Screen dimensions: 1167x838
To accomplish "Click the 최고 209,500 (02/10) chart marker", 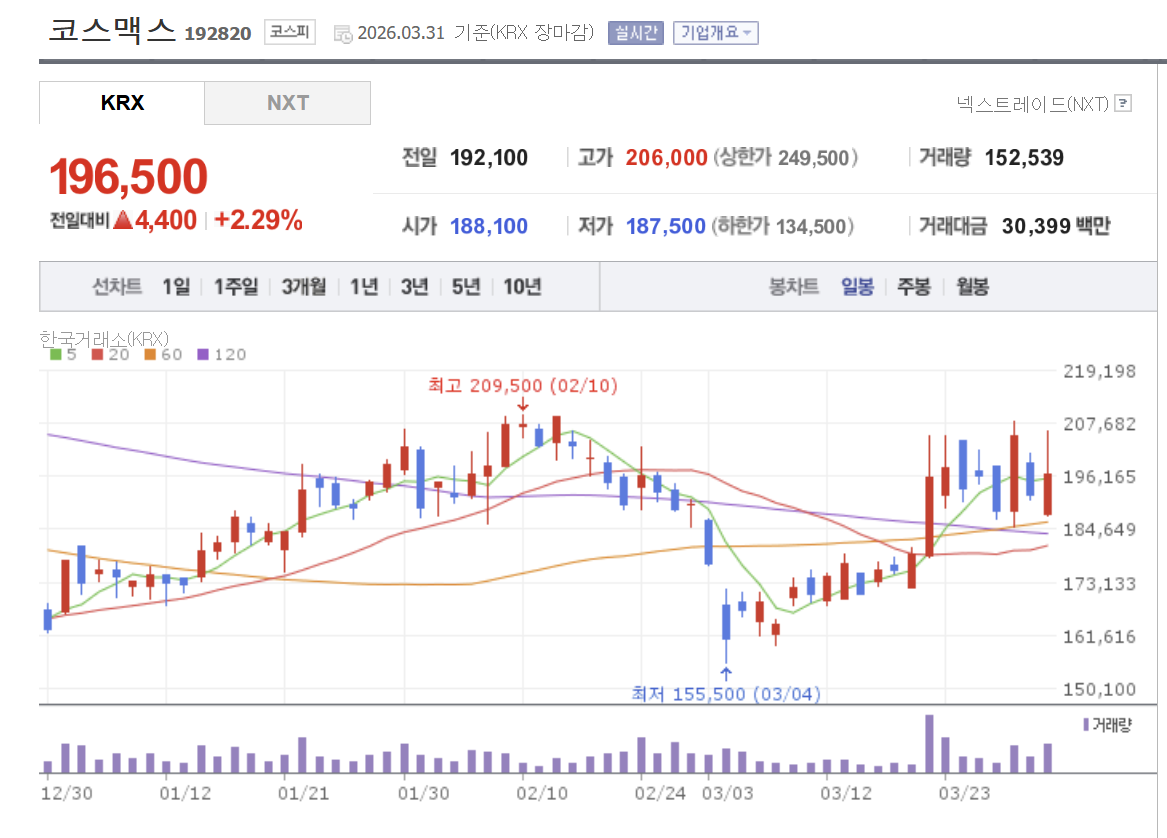I will coord(522,386).
